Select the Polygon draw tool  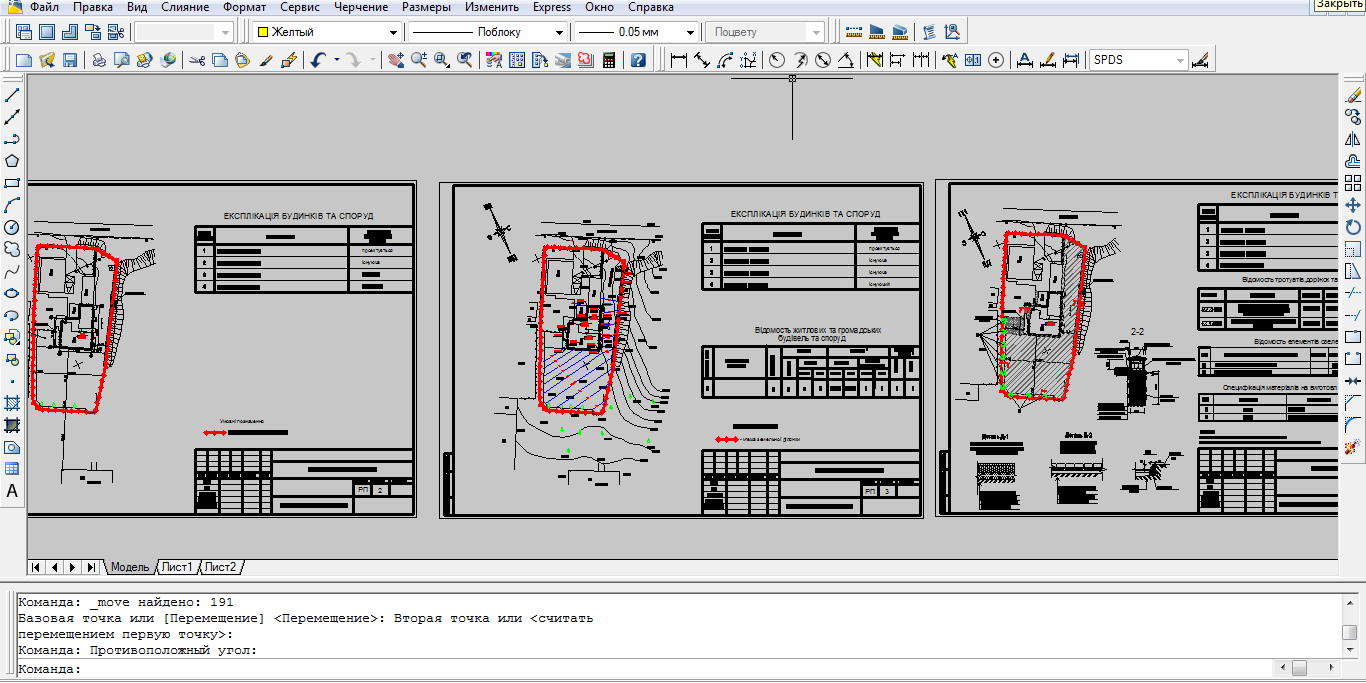pyautogui.click(x=12, y=161)
